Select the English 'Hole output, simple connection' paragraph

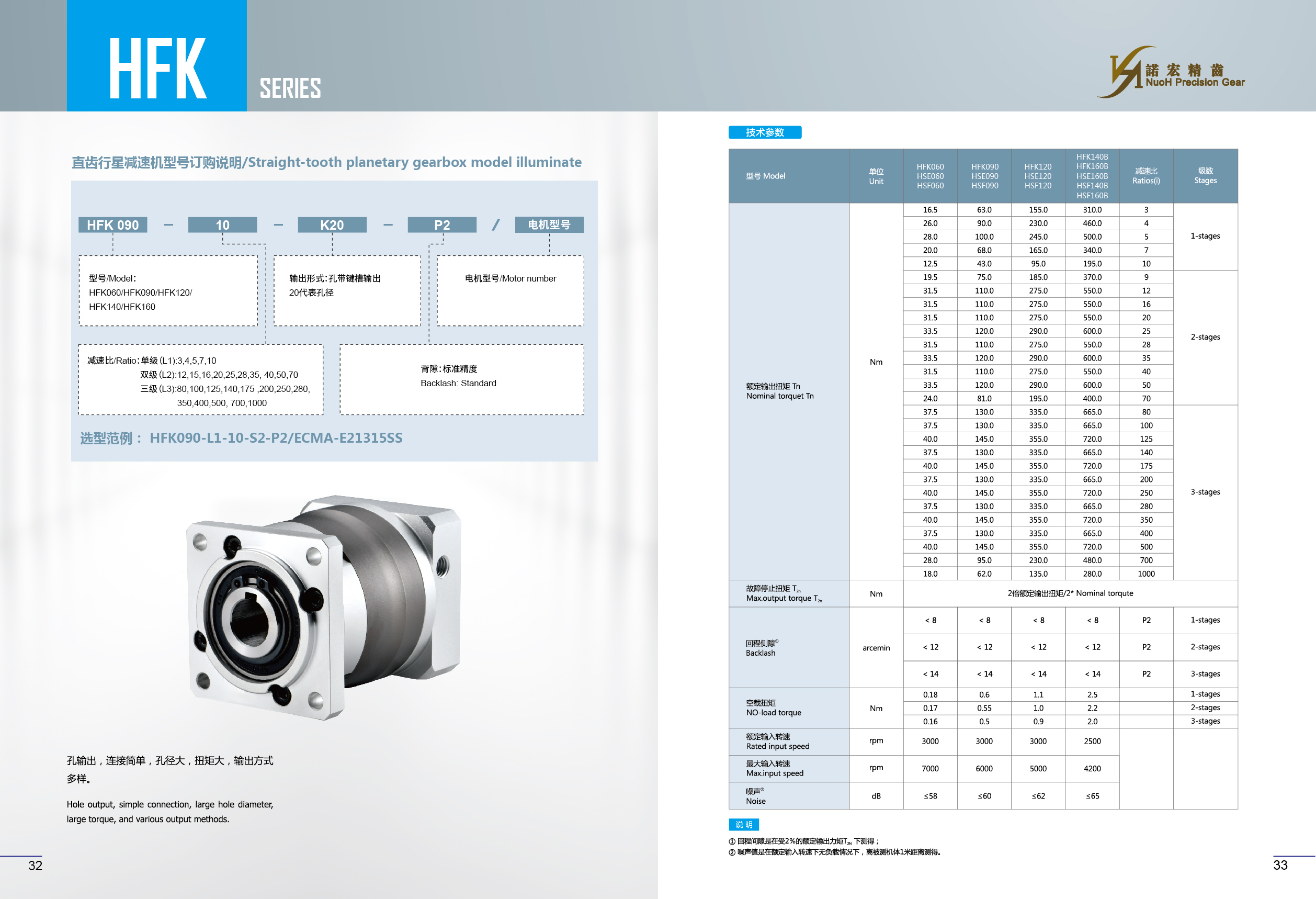coord(170,812)
